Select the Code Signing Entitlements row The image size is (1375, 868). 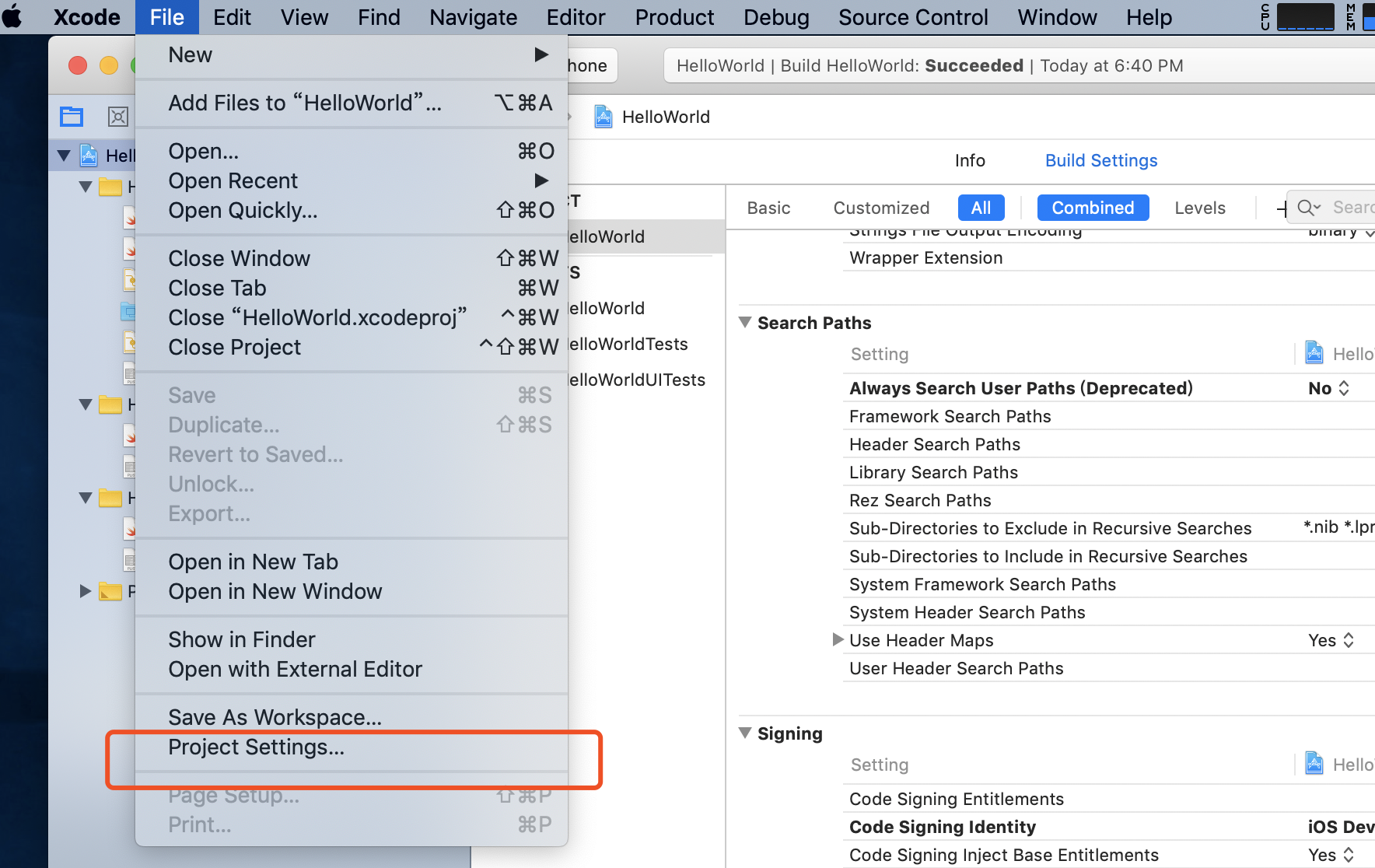pos(1108,799)
